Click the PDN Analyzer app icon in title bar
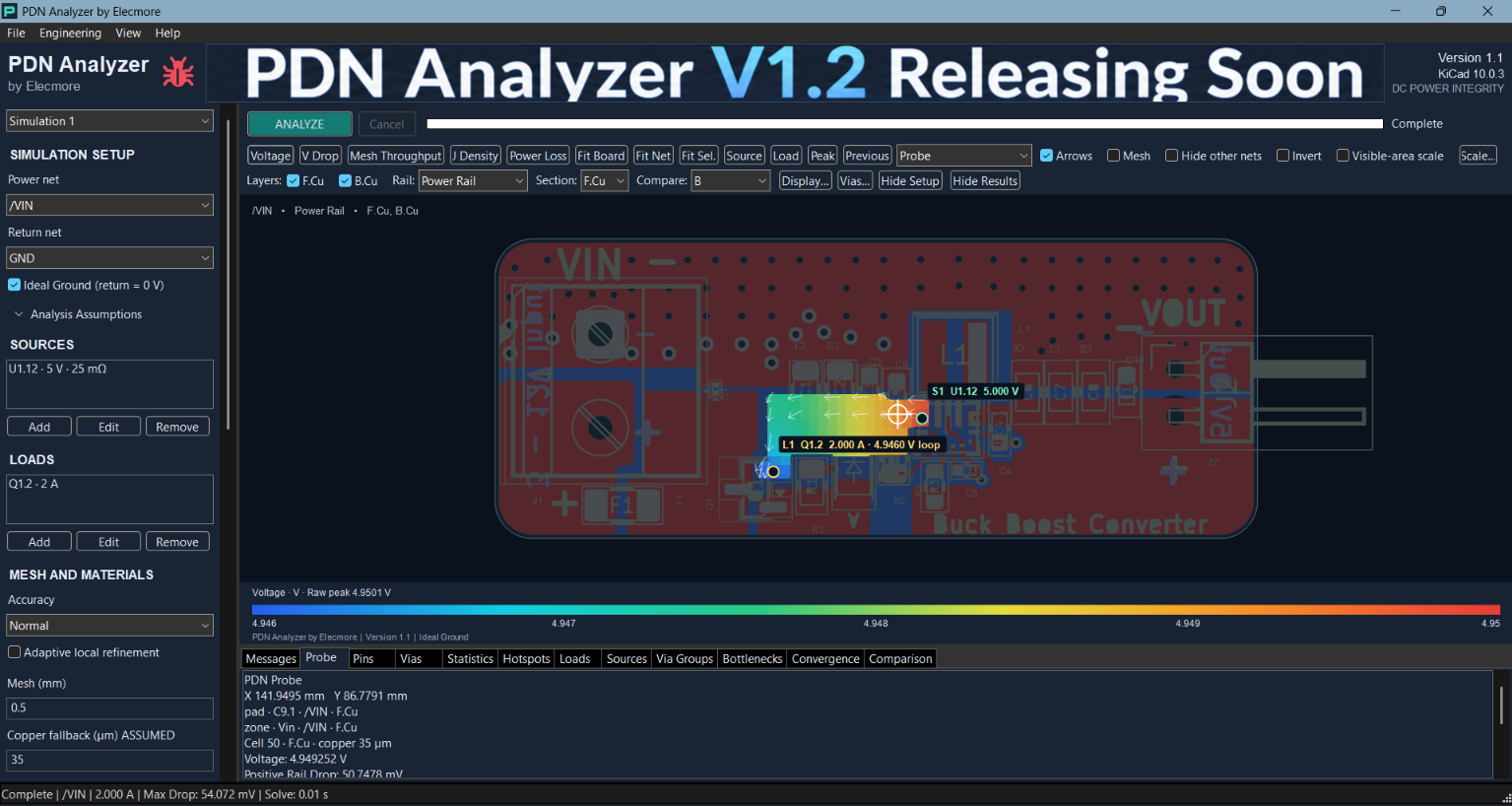This screenshot has height=806, width=1512. pyautogui.click(x=10, y=11)
